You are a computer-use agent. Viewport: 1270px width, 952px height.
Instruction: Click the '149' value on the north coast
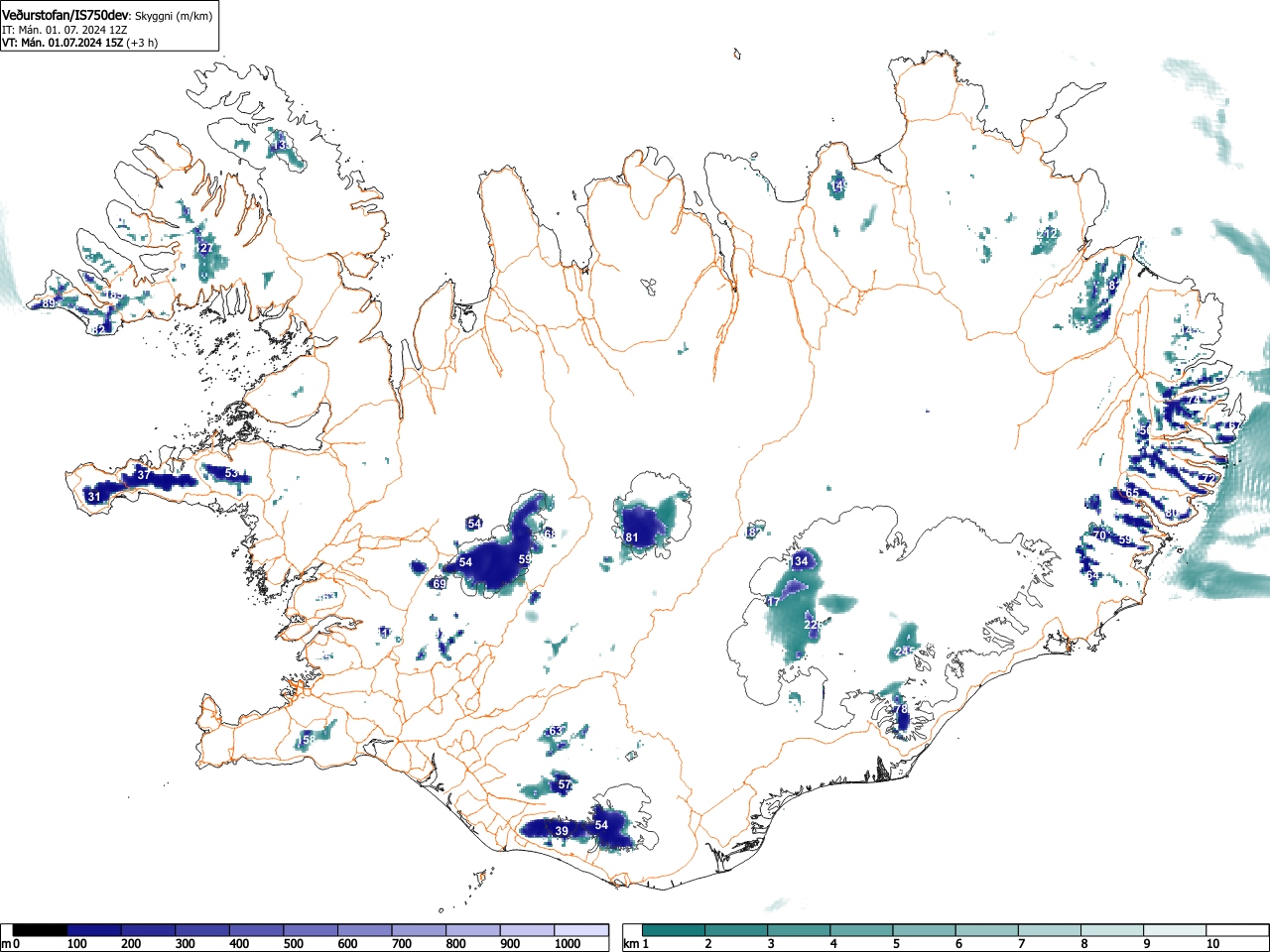point(838,185)
